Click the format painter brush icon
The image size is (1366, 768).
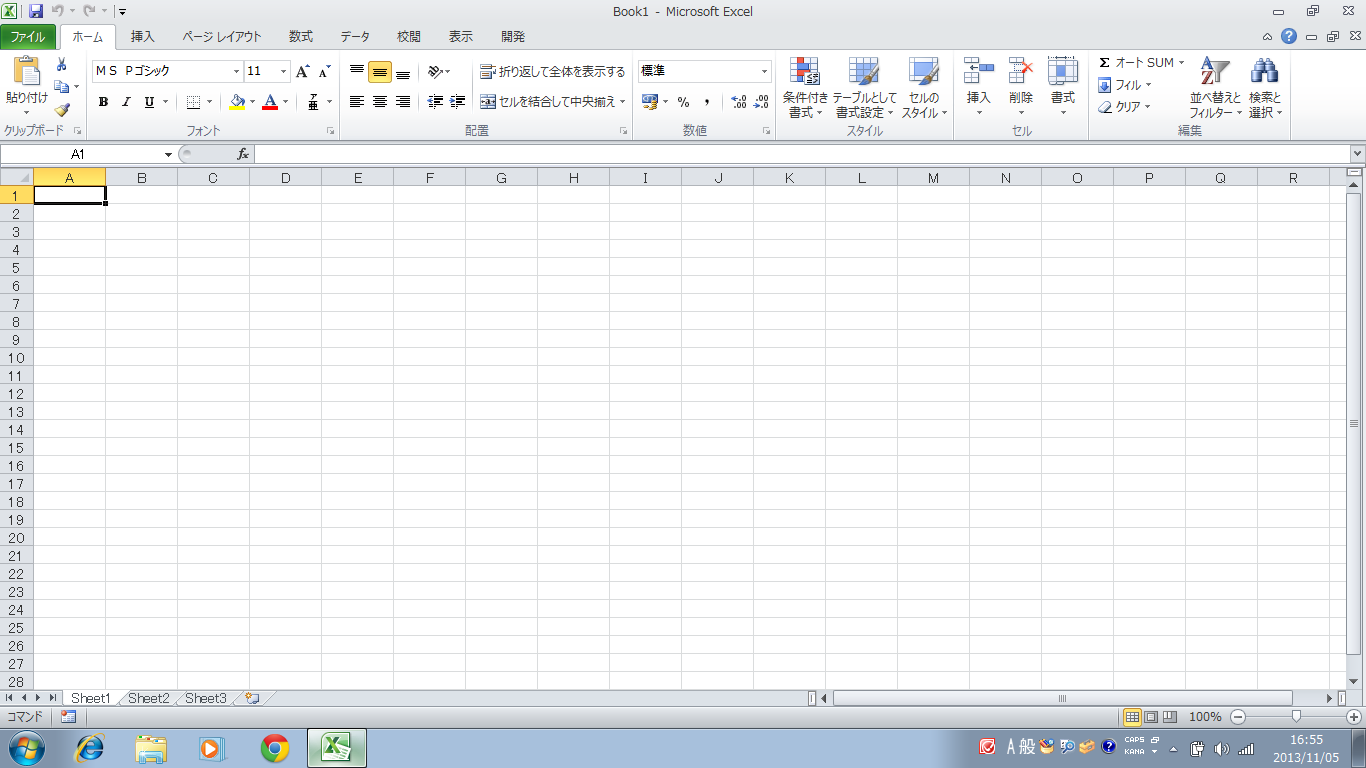[x=62, y=110]
